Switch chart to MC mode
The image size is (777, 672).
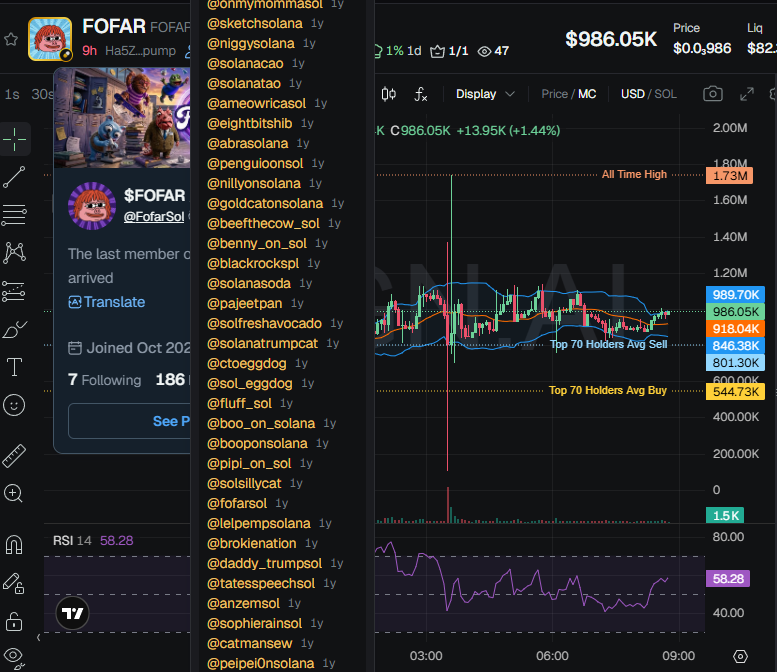[587, 94]
